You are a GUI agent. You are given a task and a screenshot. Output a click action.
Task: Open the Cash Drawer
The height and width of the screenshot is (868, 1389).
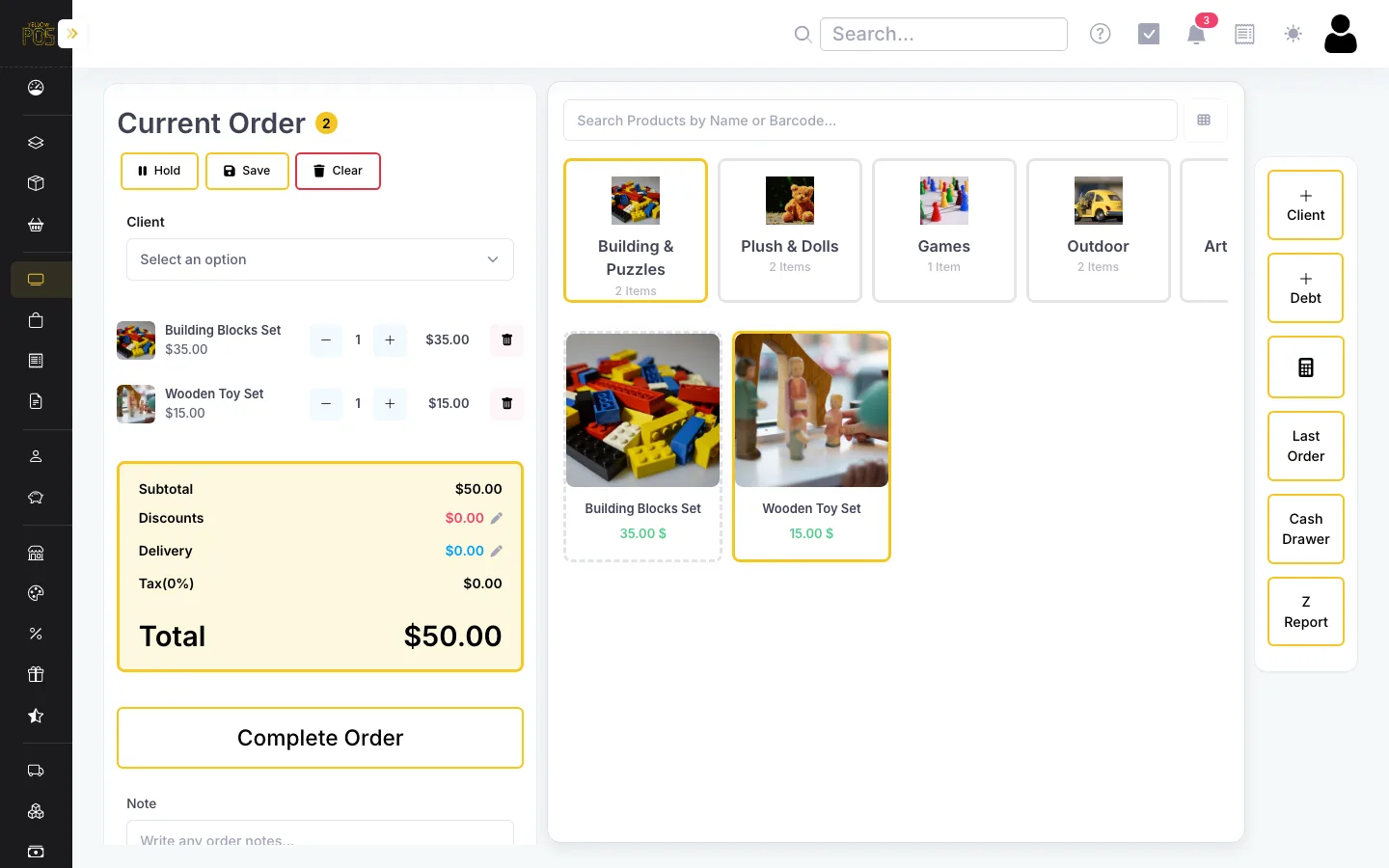[1306, 529]
